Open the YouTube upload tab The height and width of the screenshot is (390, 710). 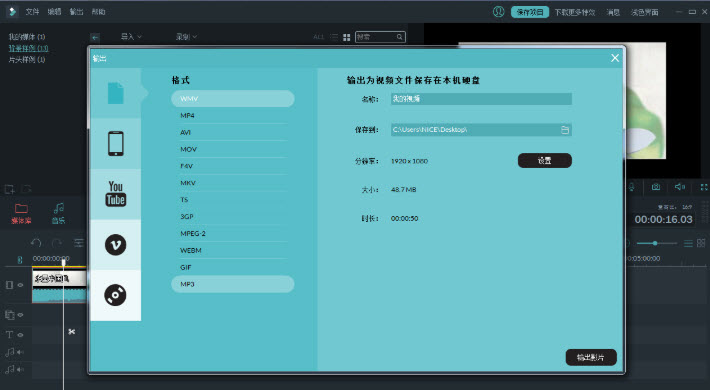pyautogui.click(x=115, y=194)
